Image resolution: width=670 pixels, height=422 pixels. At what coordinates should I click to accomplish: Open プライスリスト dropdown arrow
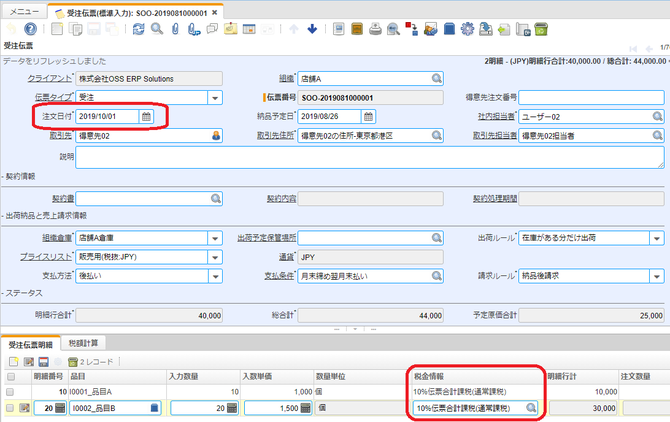click(215, 257)
